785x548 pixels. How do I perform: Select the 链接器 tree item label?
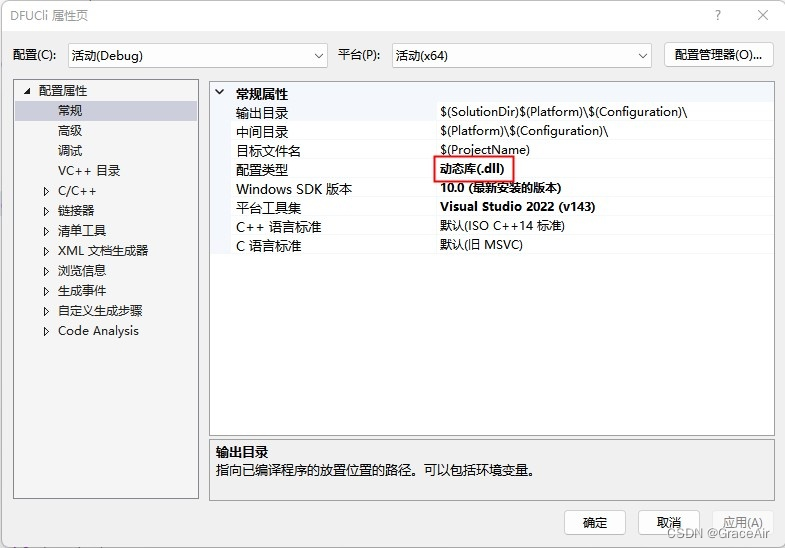tap(76, 211)
